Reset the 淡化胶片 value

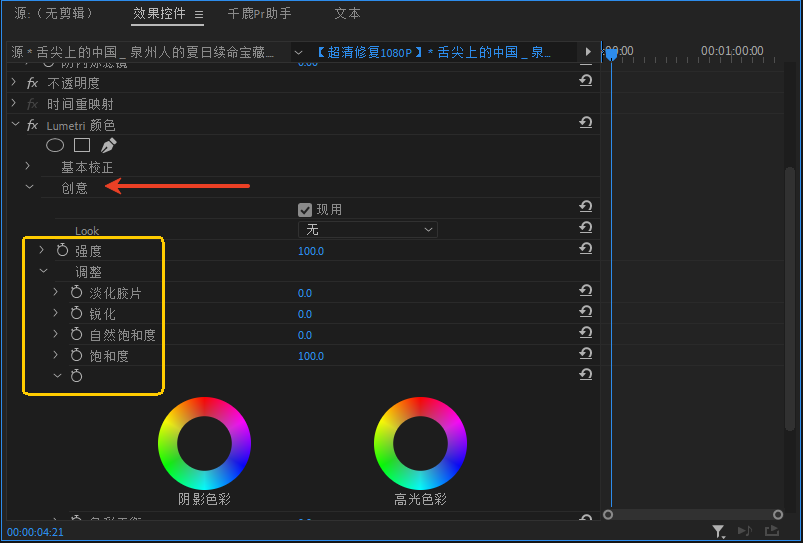click(x=586, y=290)
